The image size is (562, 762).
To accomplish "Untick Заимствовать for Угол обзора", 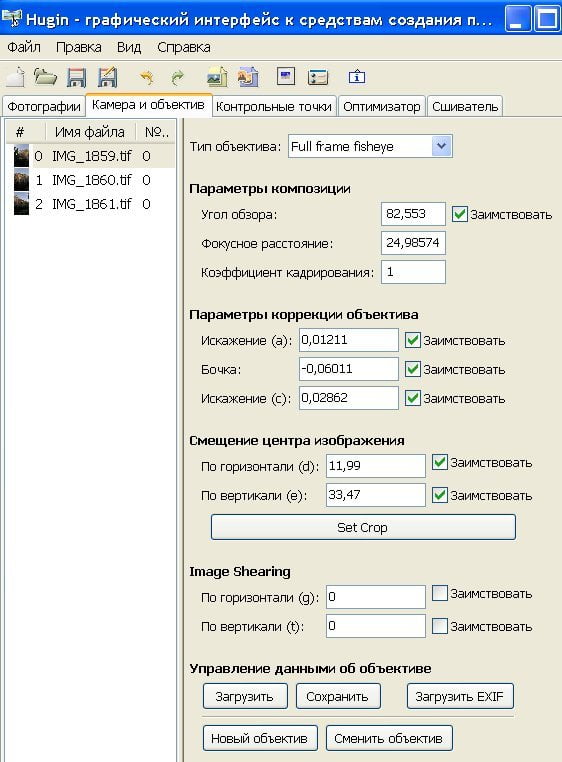I will point(459,214).
